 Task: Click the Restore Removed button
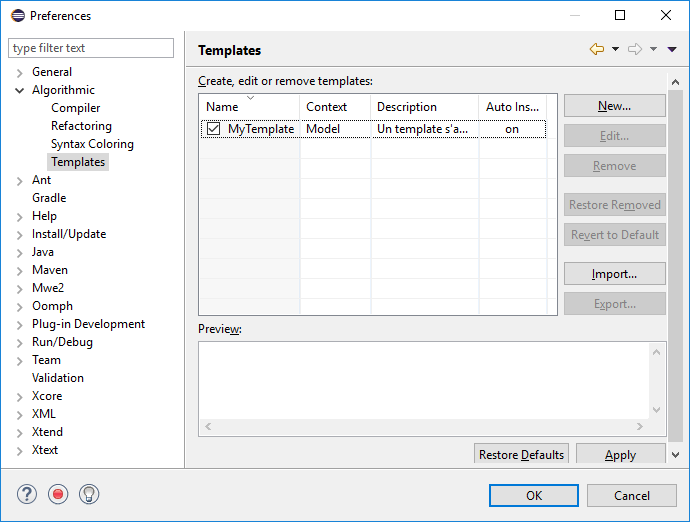click(614, 205)
